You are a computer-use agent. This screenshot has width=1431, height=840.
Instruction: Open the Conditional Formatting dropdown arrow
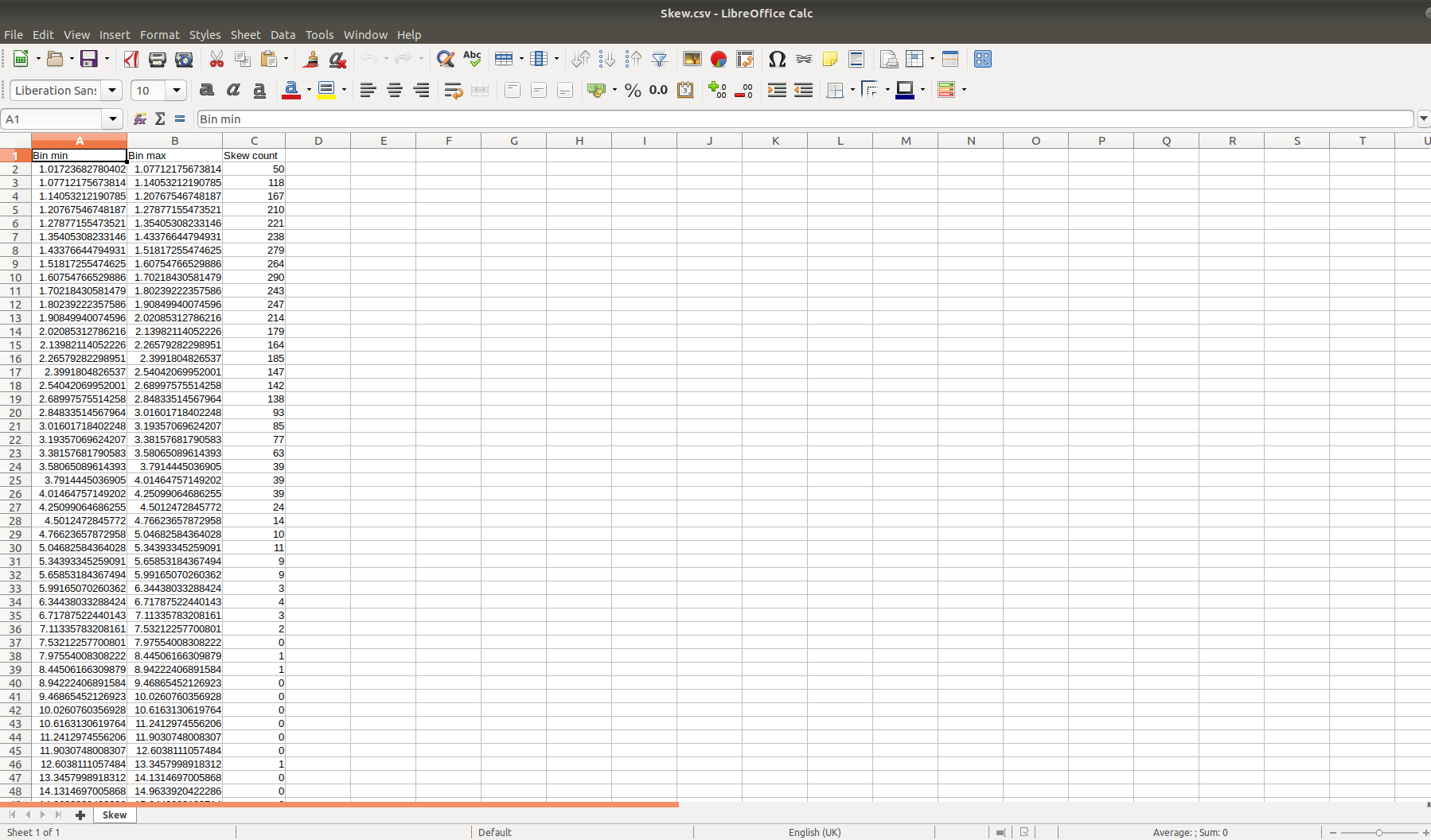coord(964,90)
